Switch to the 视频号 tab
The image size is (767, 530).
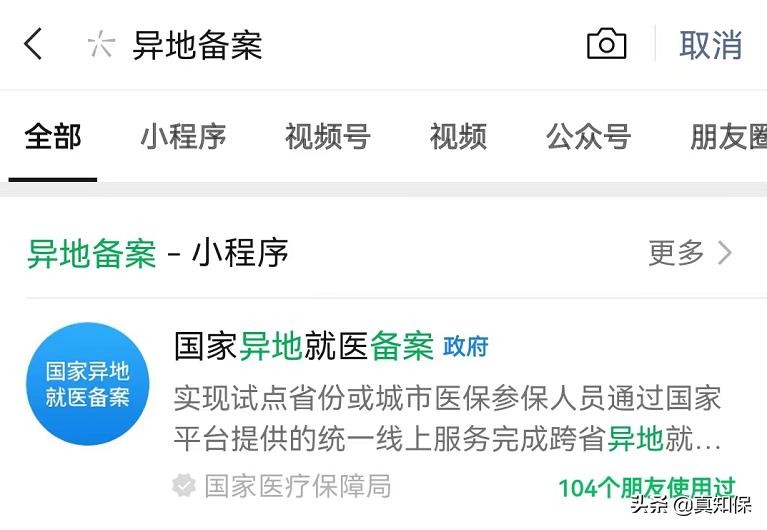(x=327, y=137)
